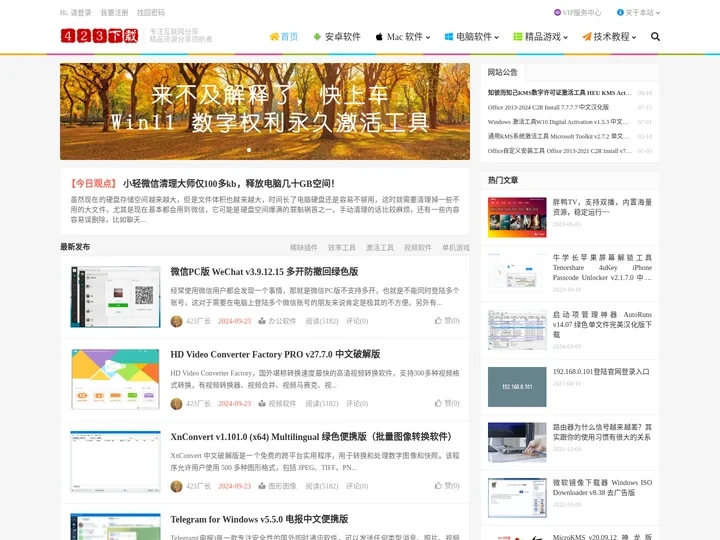Open the 安卓软件 menu item
720x540 pixels.
[x=337, y=37]
